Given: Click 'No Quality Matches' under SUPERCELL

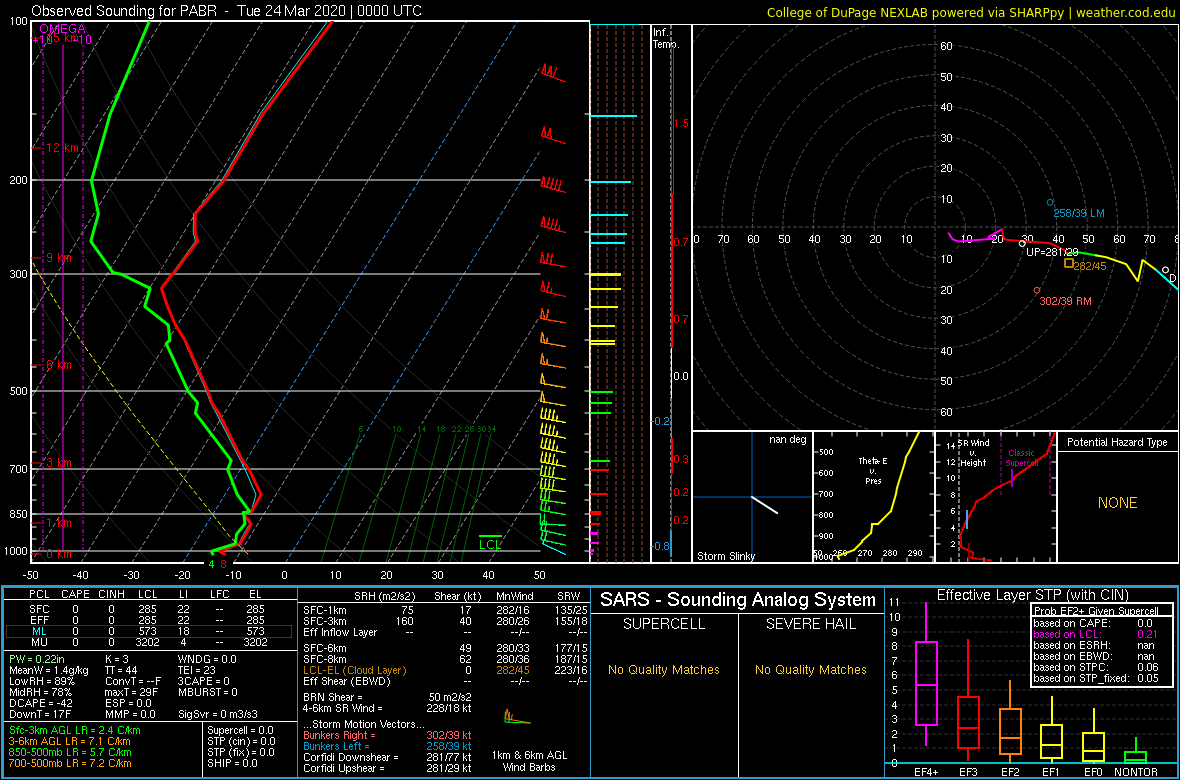Looking at the screenshot, I should point(664,669).
